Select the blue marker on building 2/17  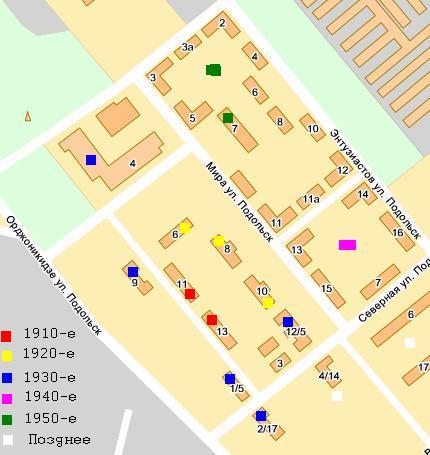tap(261, 416)
